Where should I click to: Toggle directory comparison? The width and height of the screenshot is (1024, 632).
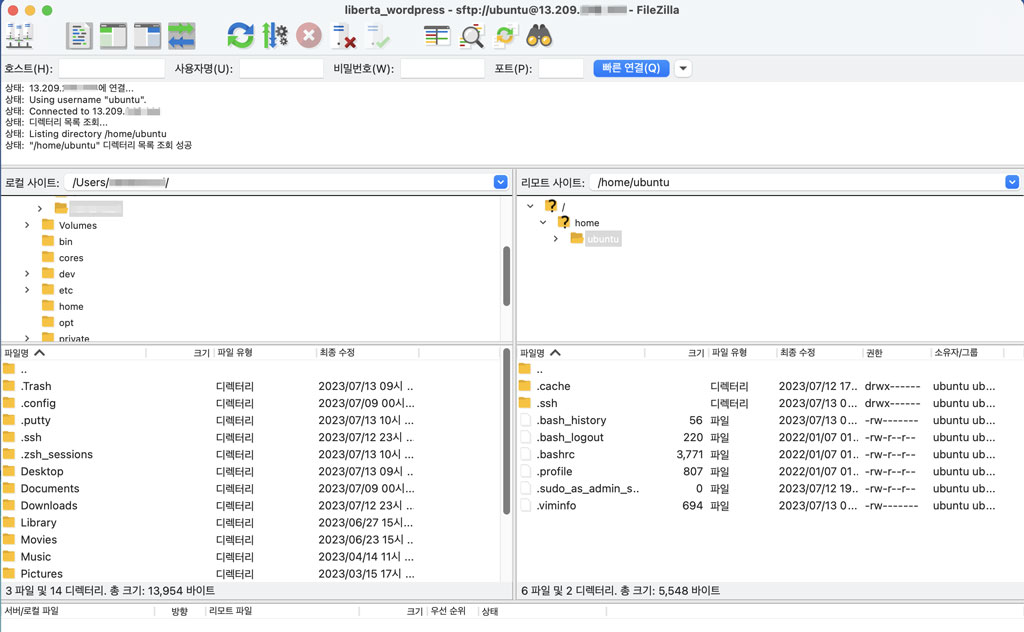[471, 37]
